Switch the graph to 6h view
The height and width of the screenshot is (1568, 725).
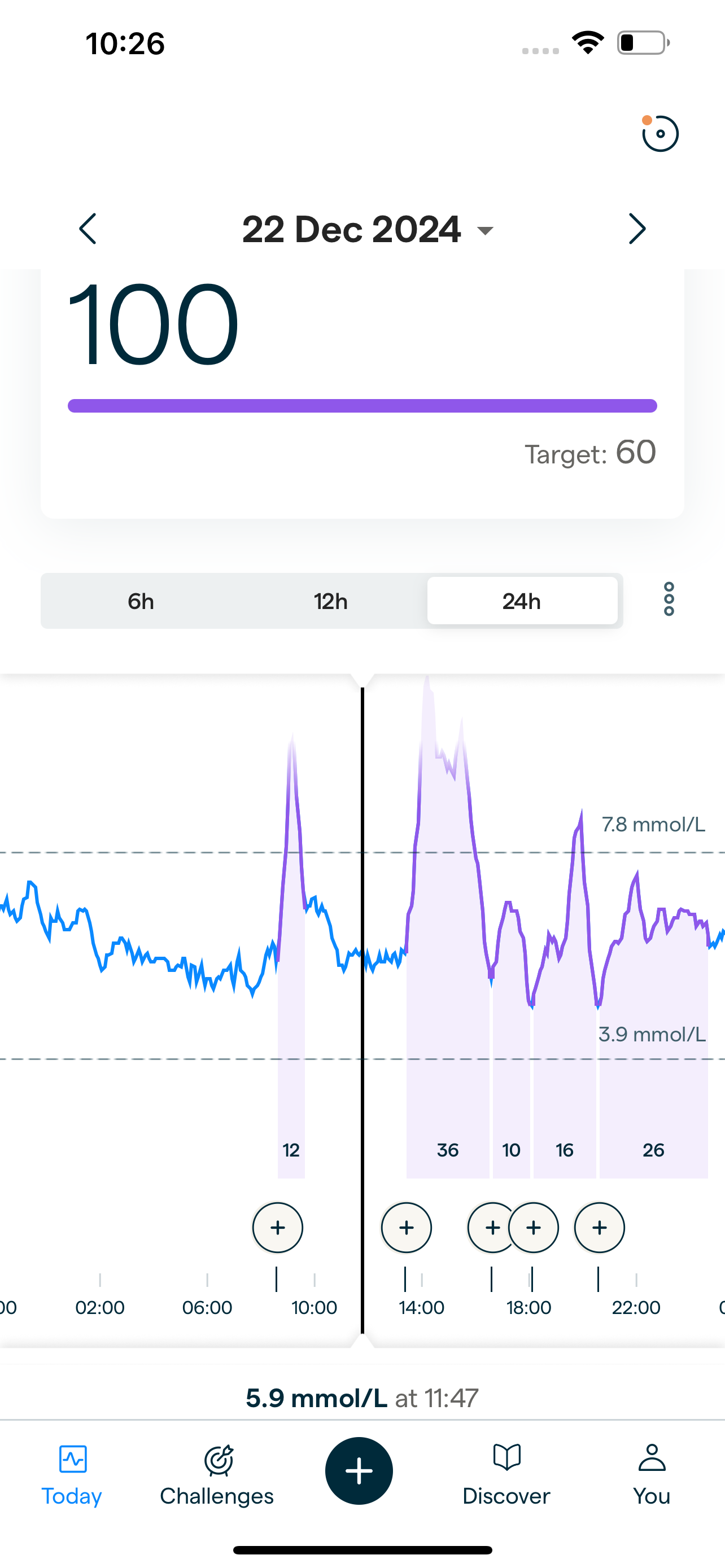(141, 601)
